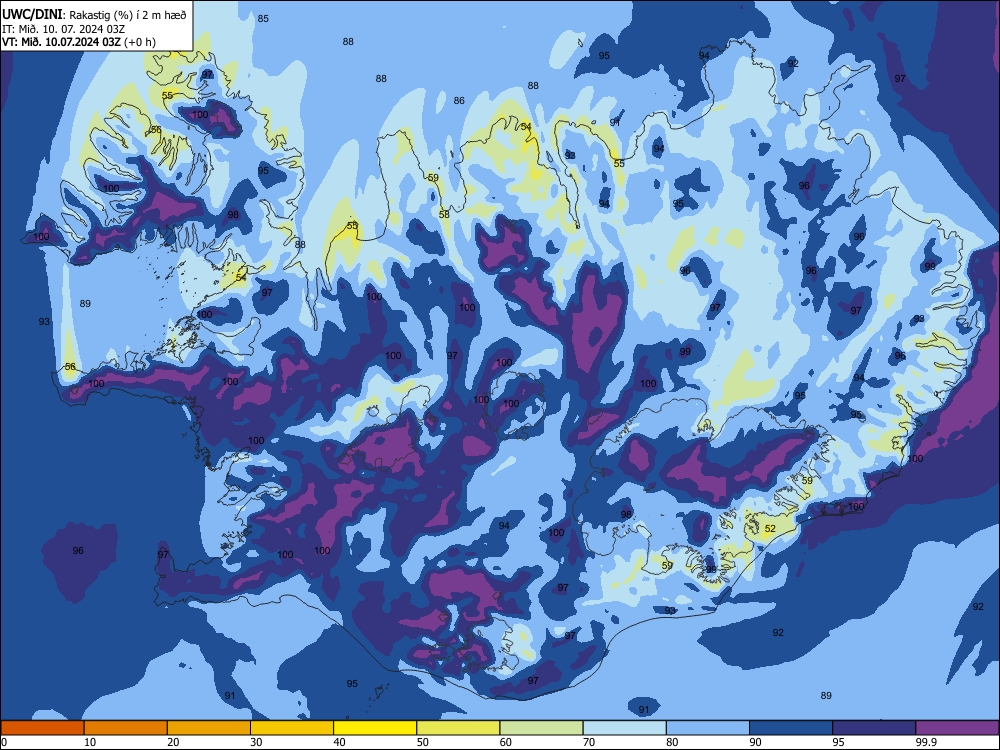Click the low humidity value 52
This screenshot has width=1000, height=750.
click(x=770, y=528)
